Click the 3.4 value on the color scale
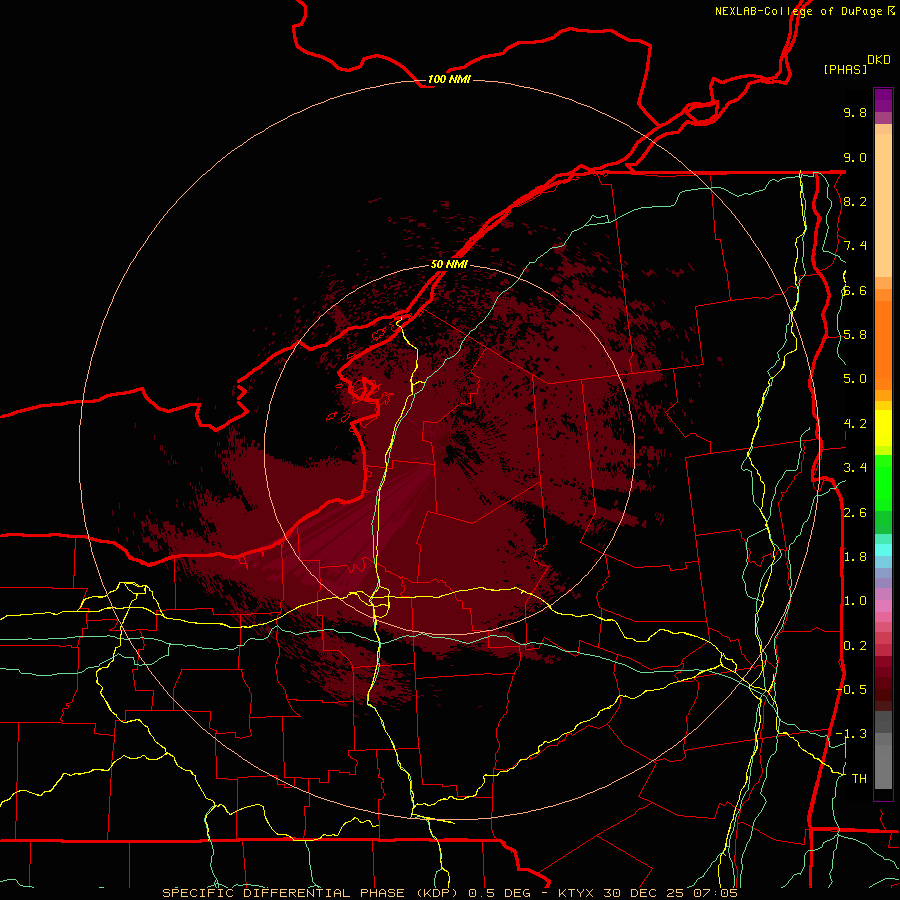The height and width of the screenshot is (900, 900). coord(855,468)
